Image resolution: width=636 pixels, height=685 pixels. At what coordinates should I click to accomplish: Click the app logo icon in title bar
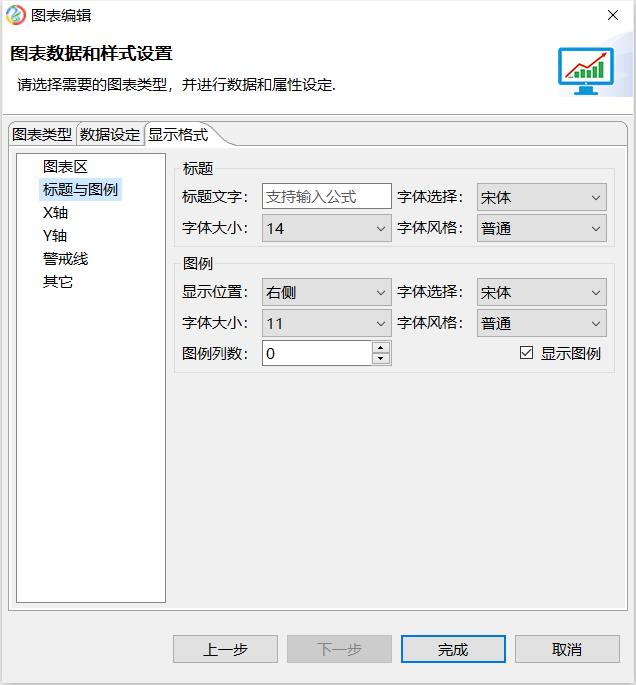coord(15,15)
